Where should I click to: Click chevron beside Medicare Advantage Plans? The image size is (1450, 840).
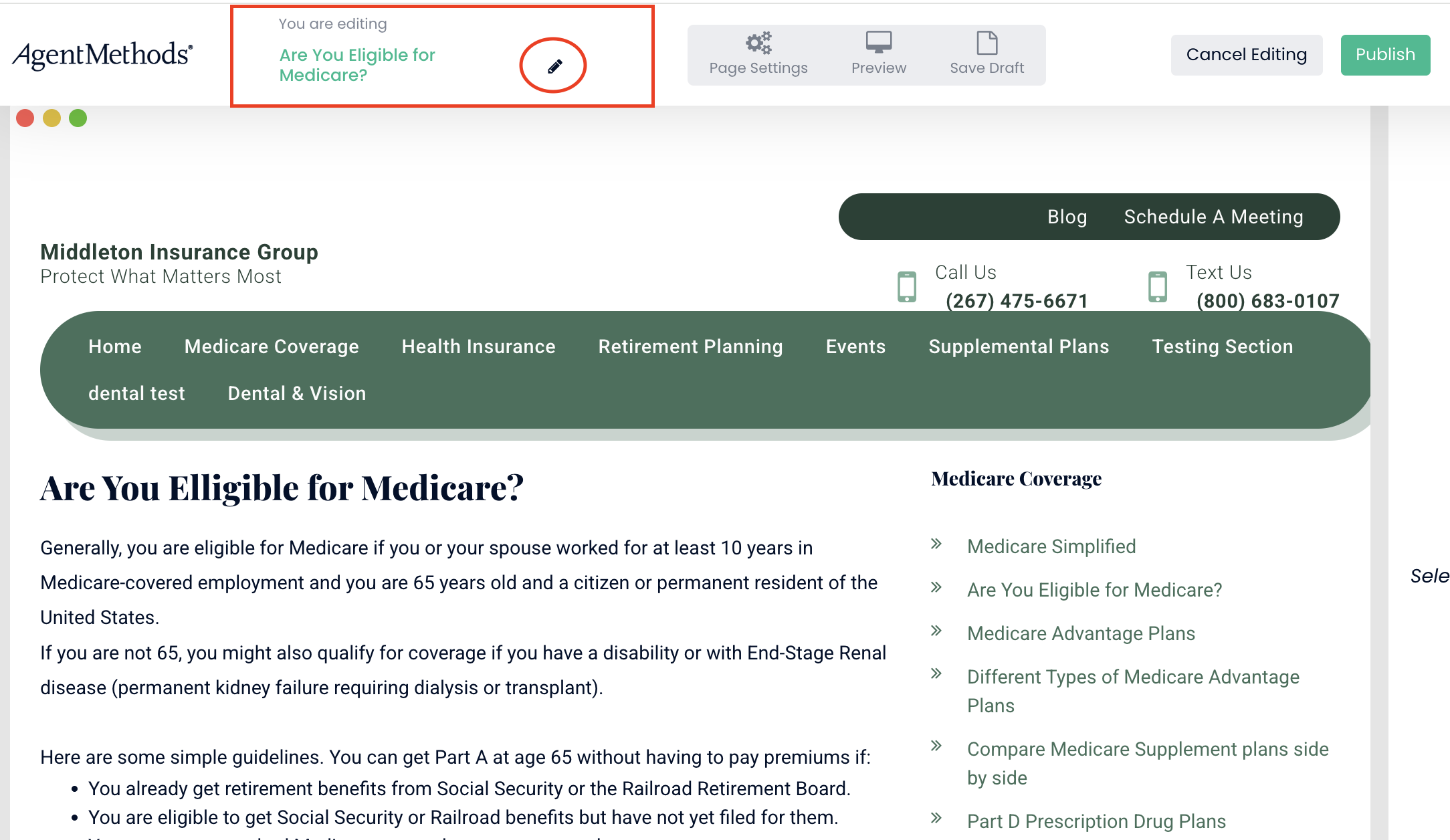pos(936,631)
